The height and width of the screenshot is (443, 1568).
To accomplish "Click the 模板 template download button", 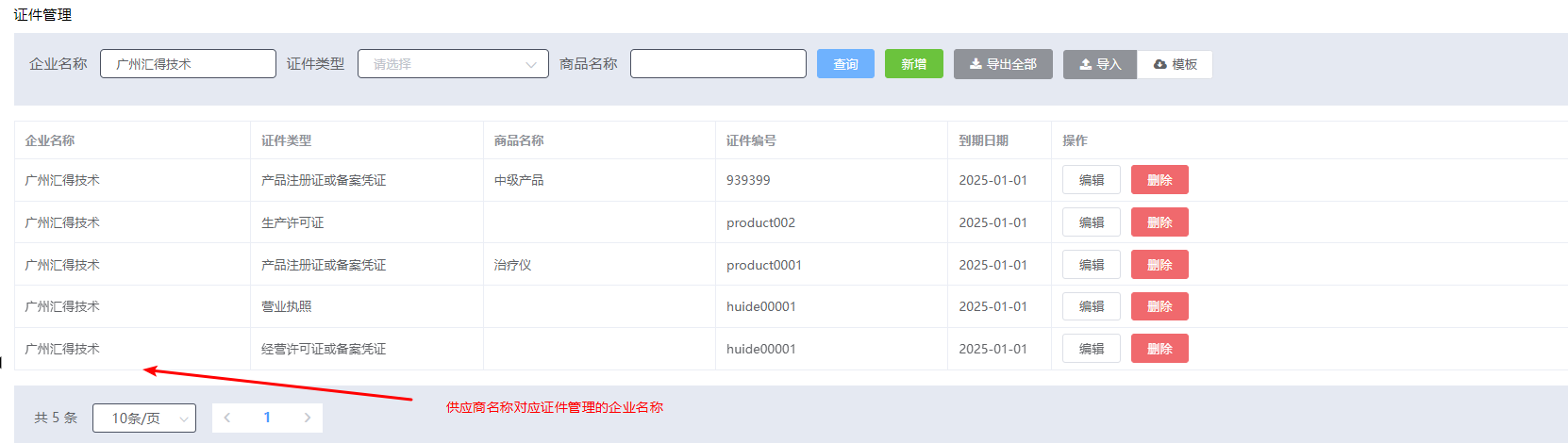I will pyautogui.click(x=1175, y=64).
